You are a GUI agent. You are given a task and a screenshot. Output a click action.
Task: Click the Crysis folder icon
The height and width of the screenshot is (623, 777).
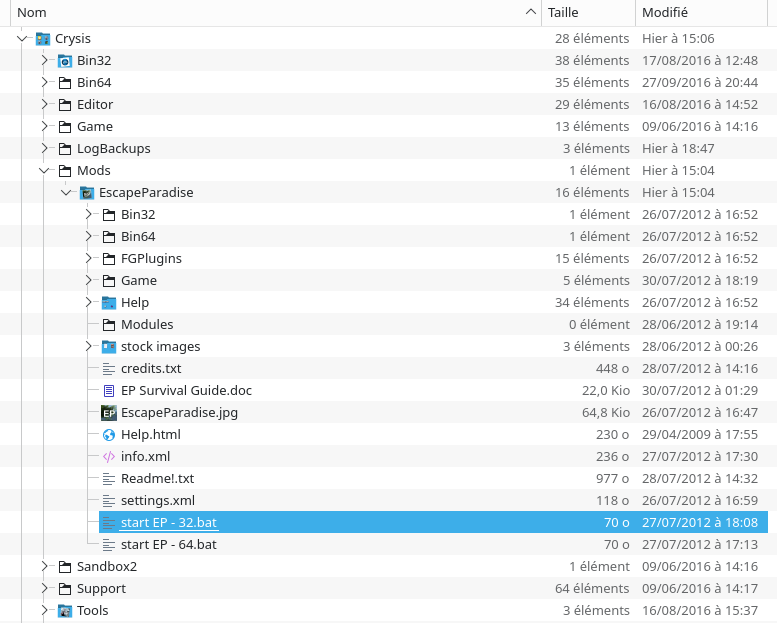pos(43,39)
